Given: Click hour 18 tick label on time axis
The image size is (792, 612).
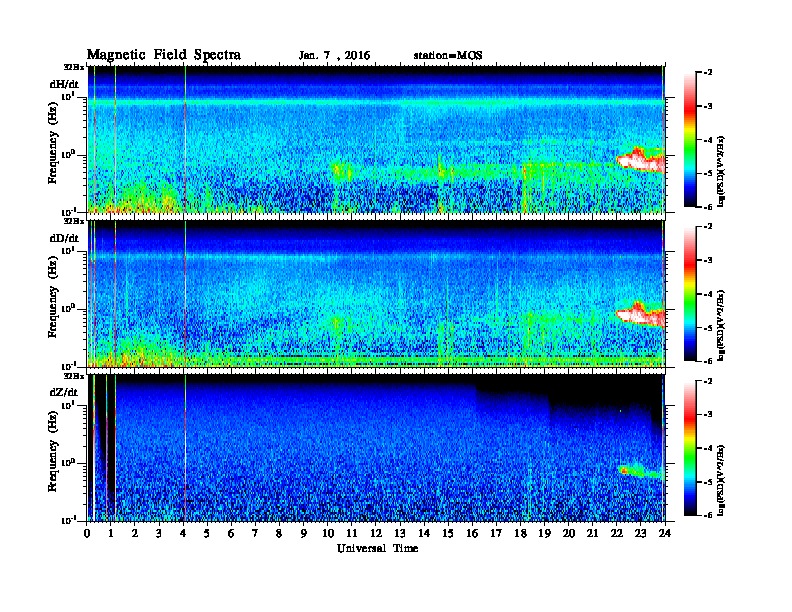Looking at the screenshot, I should (x=520, y=533).
